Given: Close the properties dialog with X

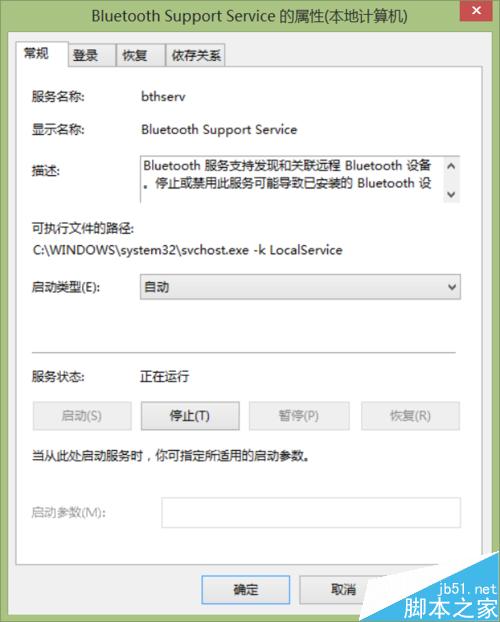Looking at the screenshot, I should (476, 11).
